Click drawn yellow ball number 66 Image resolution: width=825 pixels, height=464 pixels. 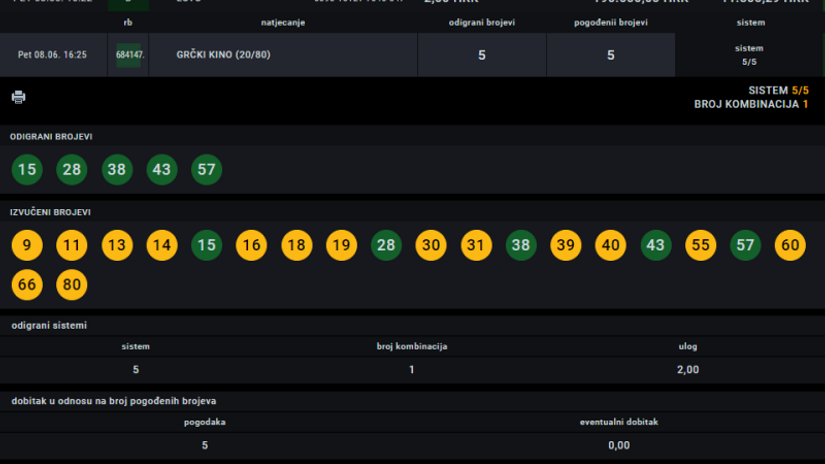[x=27, y=285]
